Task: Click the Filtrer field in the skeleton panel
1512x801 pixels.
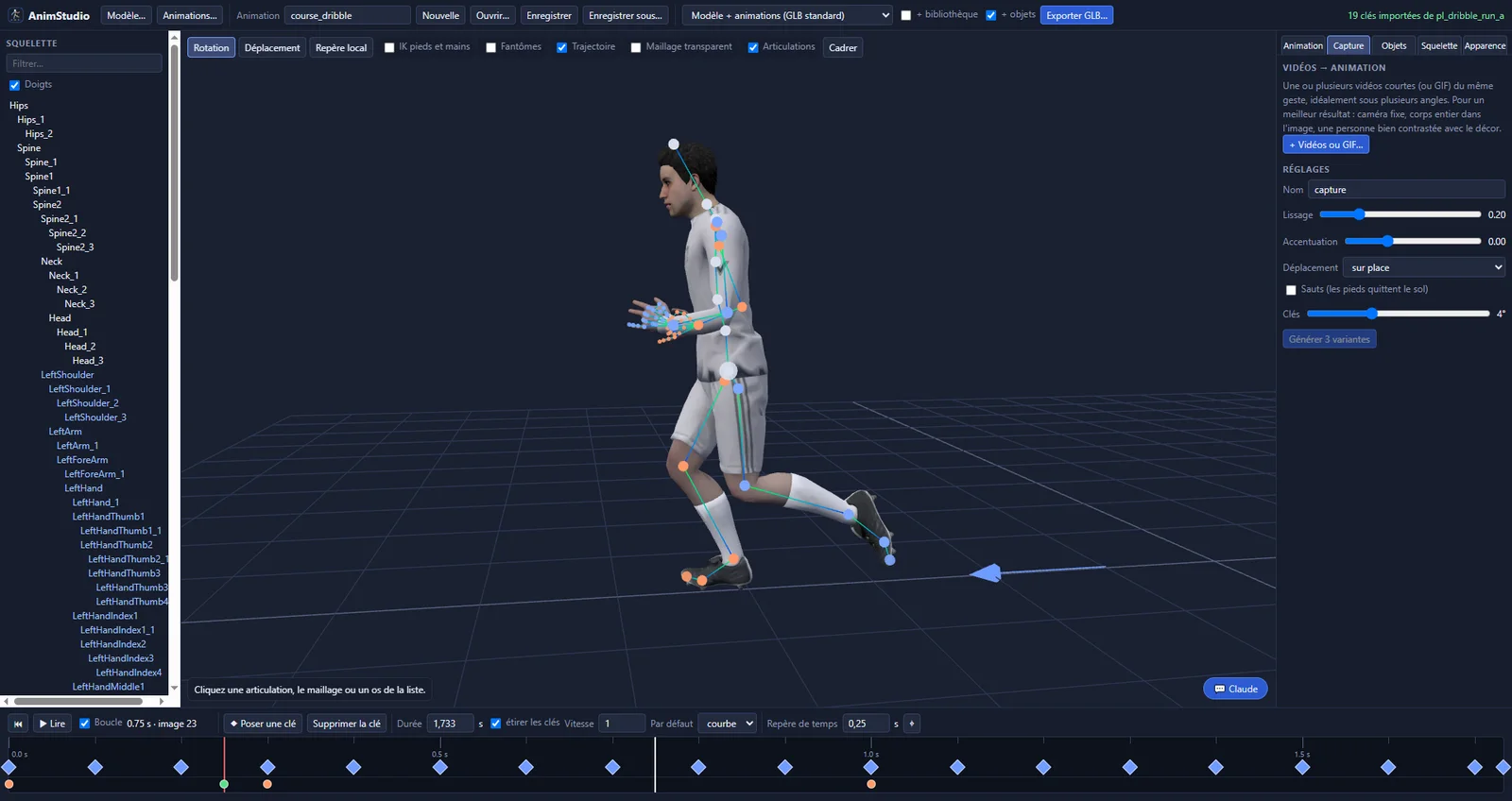Action: (x=84, y=63)
